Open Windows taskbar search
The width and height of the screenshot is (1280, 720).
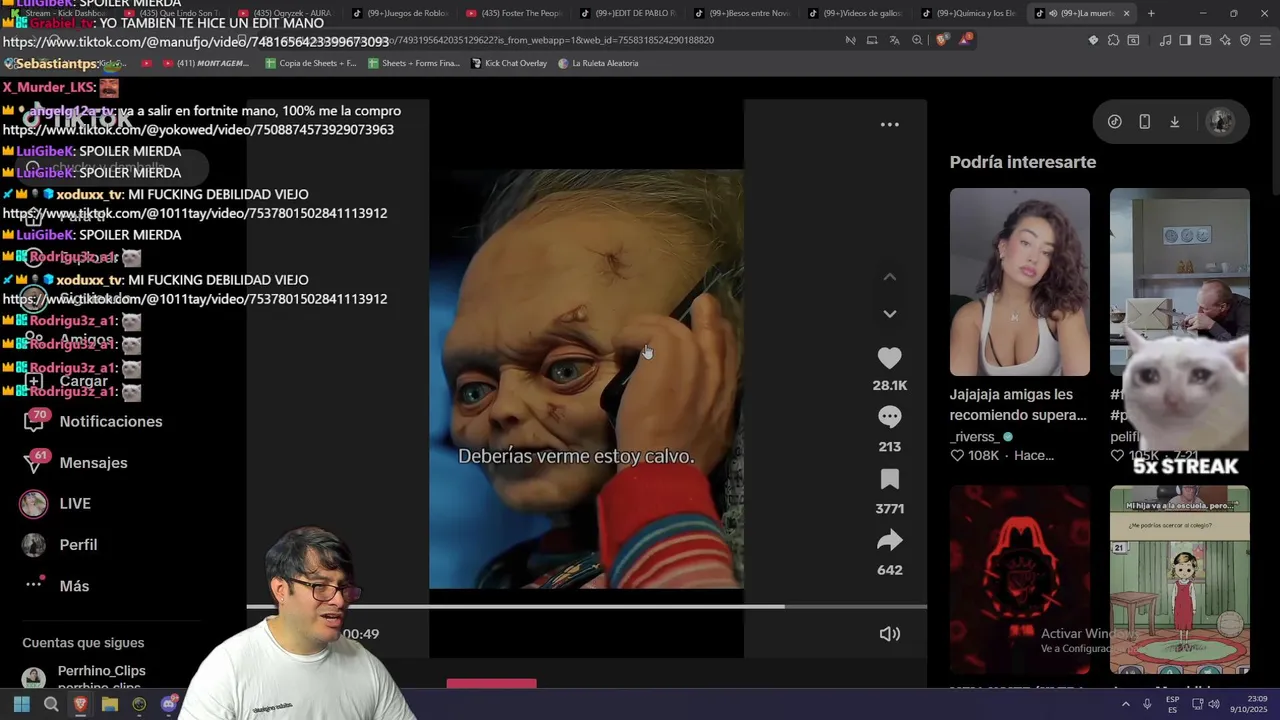tap(51, 704)
